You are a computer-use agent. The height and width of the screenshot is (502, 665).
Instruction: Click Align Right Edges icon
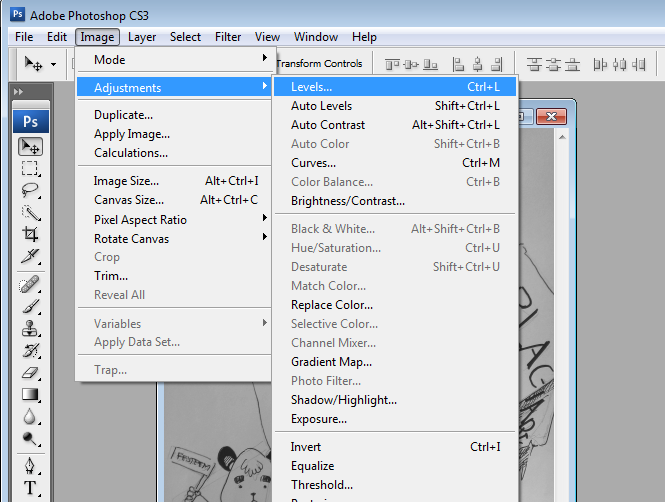coord(496,64)
